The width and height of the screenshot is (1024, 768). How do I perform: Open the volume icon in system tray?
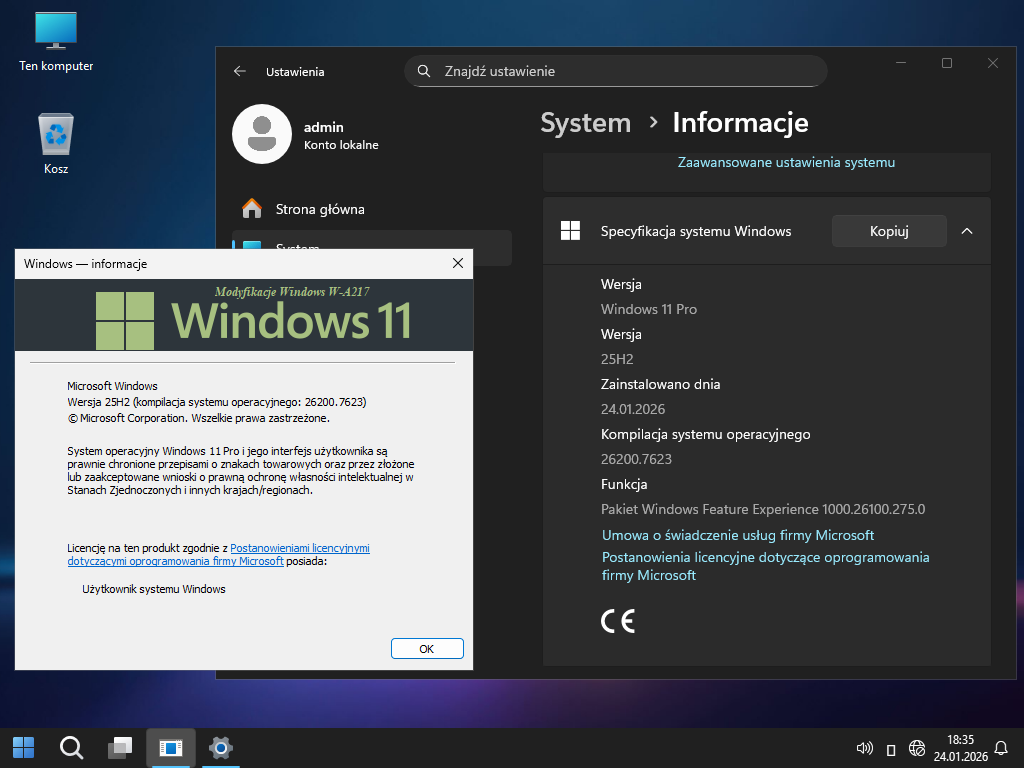pos(866,748)
